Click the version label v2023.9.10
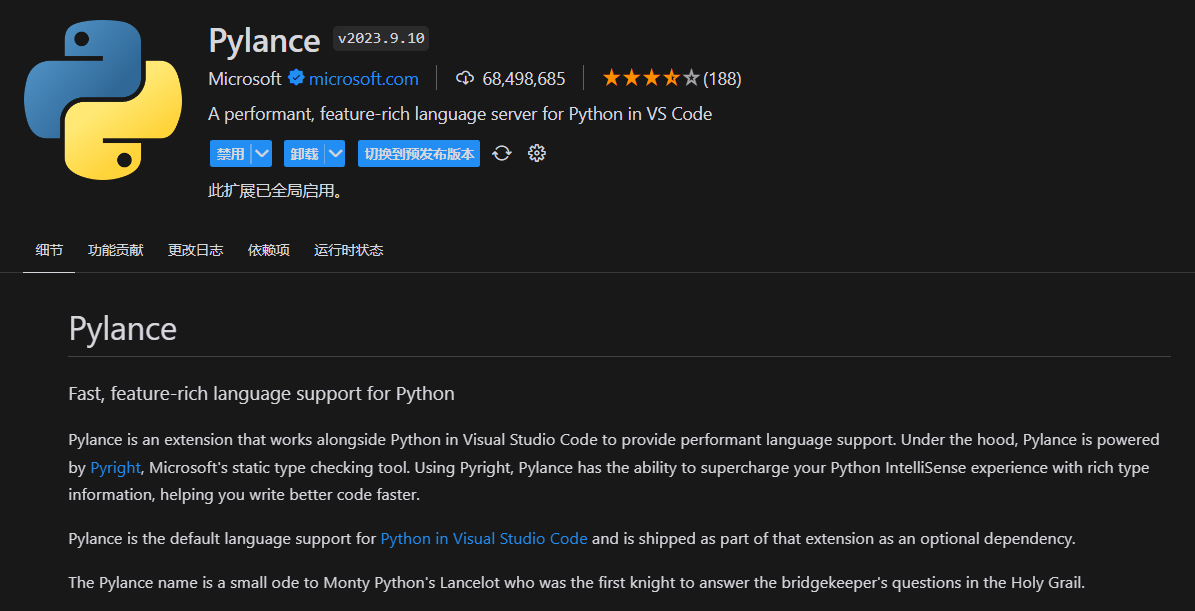 tap(381, 39)
